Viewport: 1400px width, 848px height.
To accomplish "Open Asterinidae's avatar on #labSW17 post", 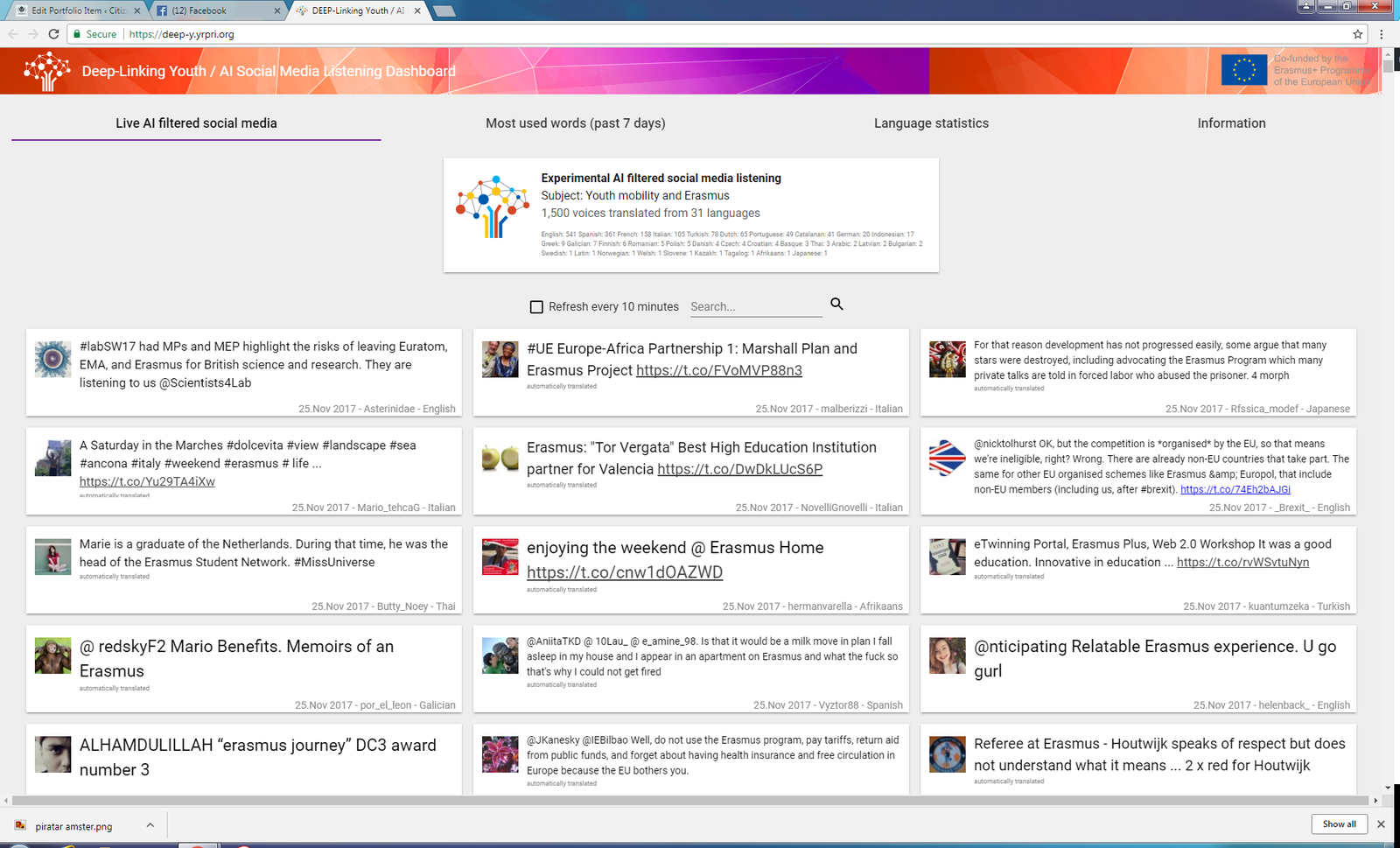I will coord(52,360).
